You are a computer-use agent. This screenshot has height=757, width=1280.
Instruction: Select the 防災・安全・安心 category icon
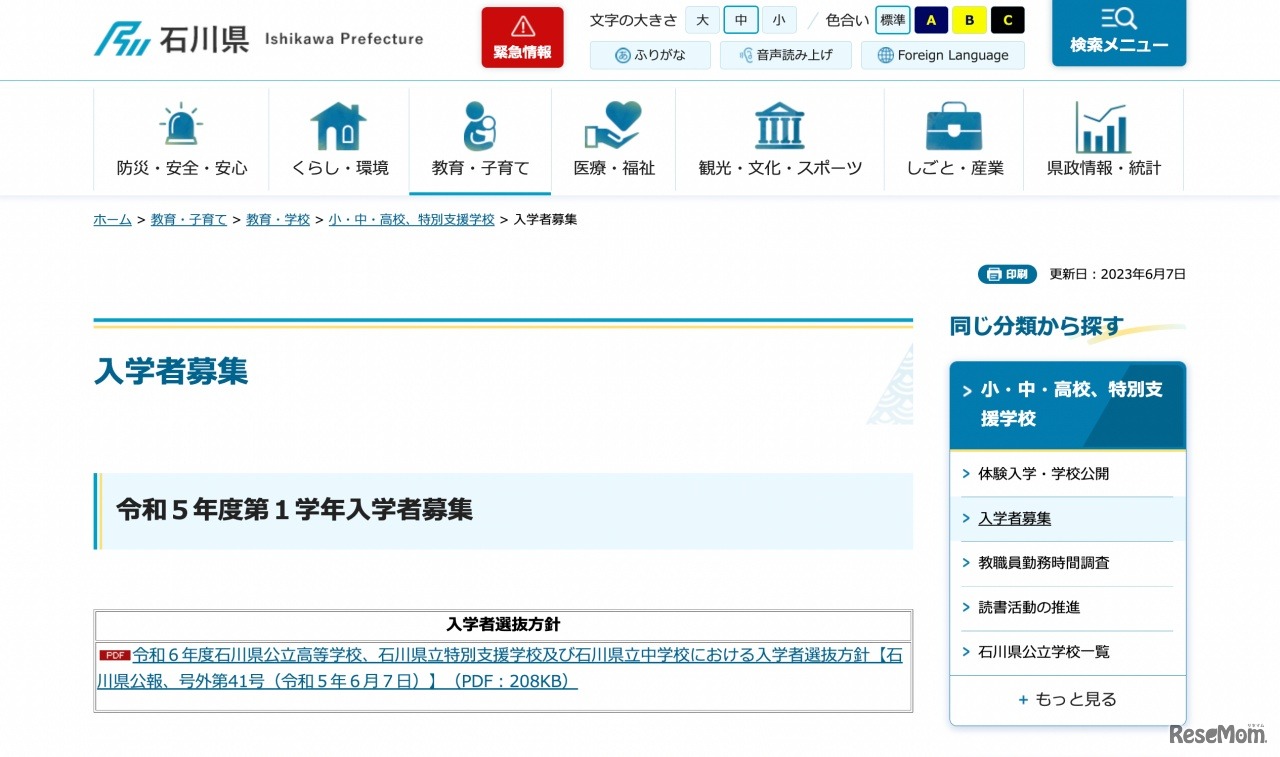coord(180,124)
